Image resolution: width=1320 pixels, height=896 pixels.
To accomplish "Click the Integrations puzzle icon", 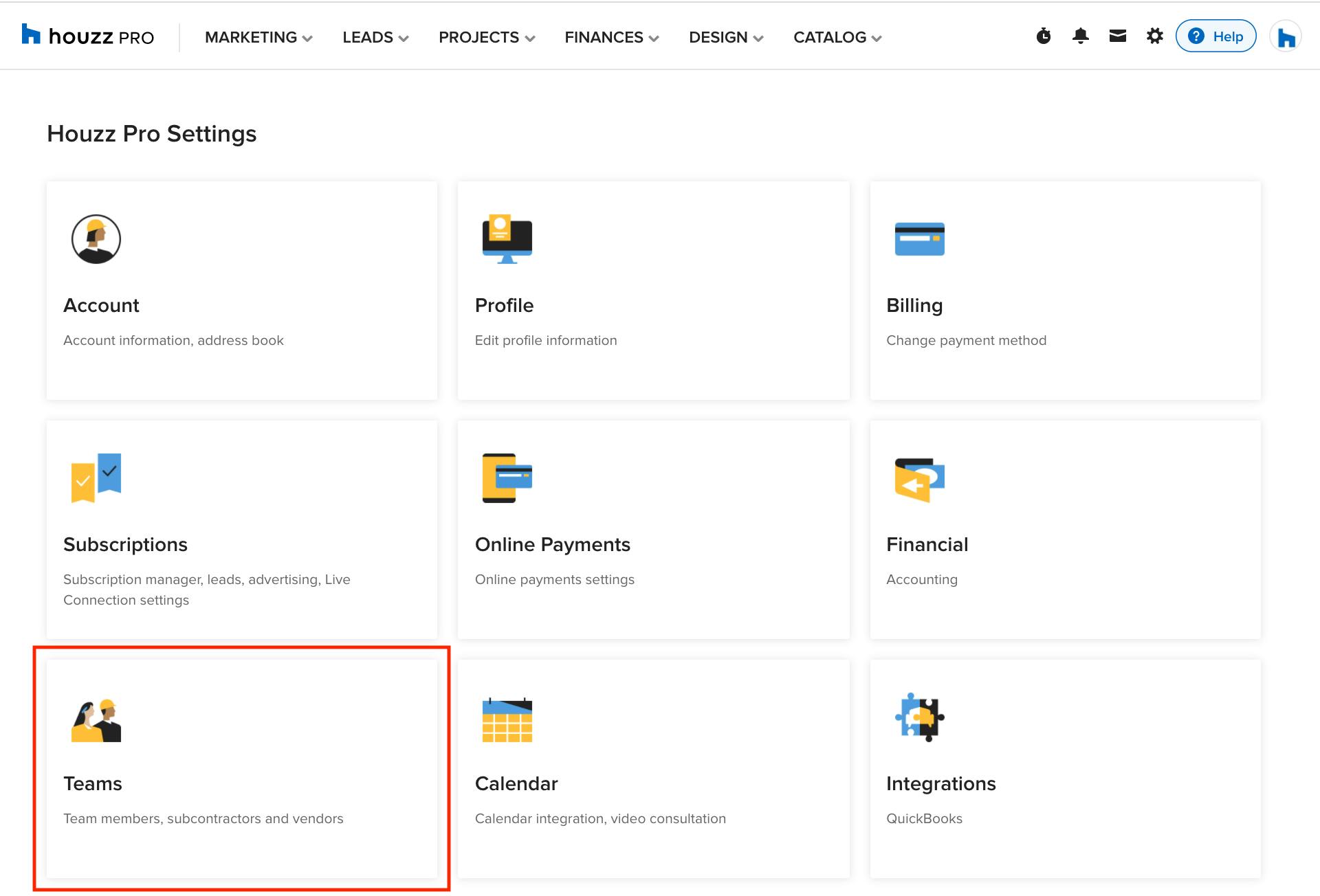I will click(919, 717).
